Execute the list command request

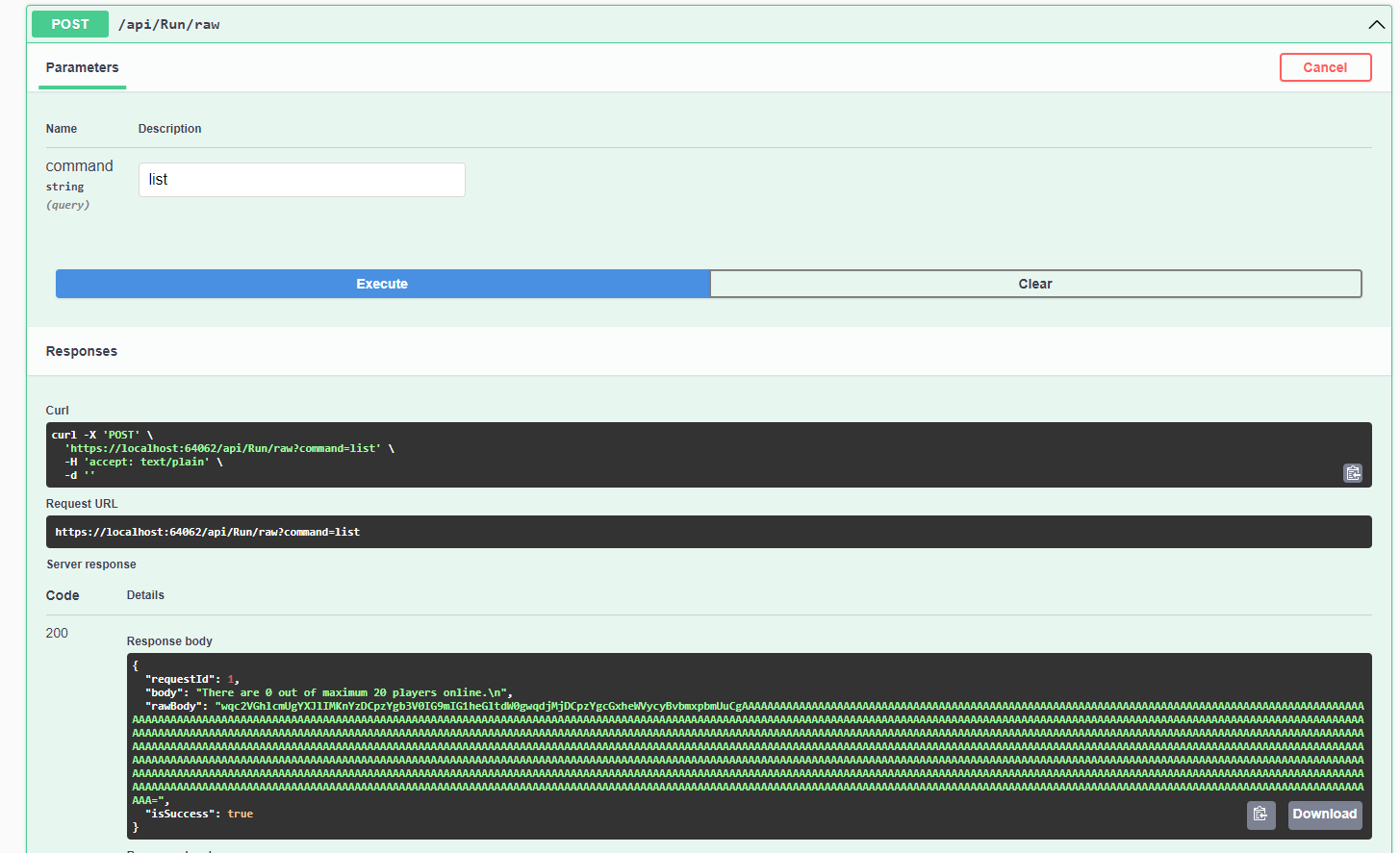tap(382, 283)
